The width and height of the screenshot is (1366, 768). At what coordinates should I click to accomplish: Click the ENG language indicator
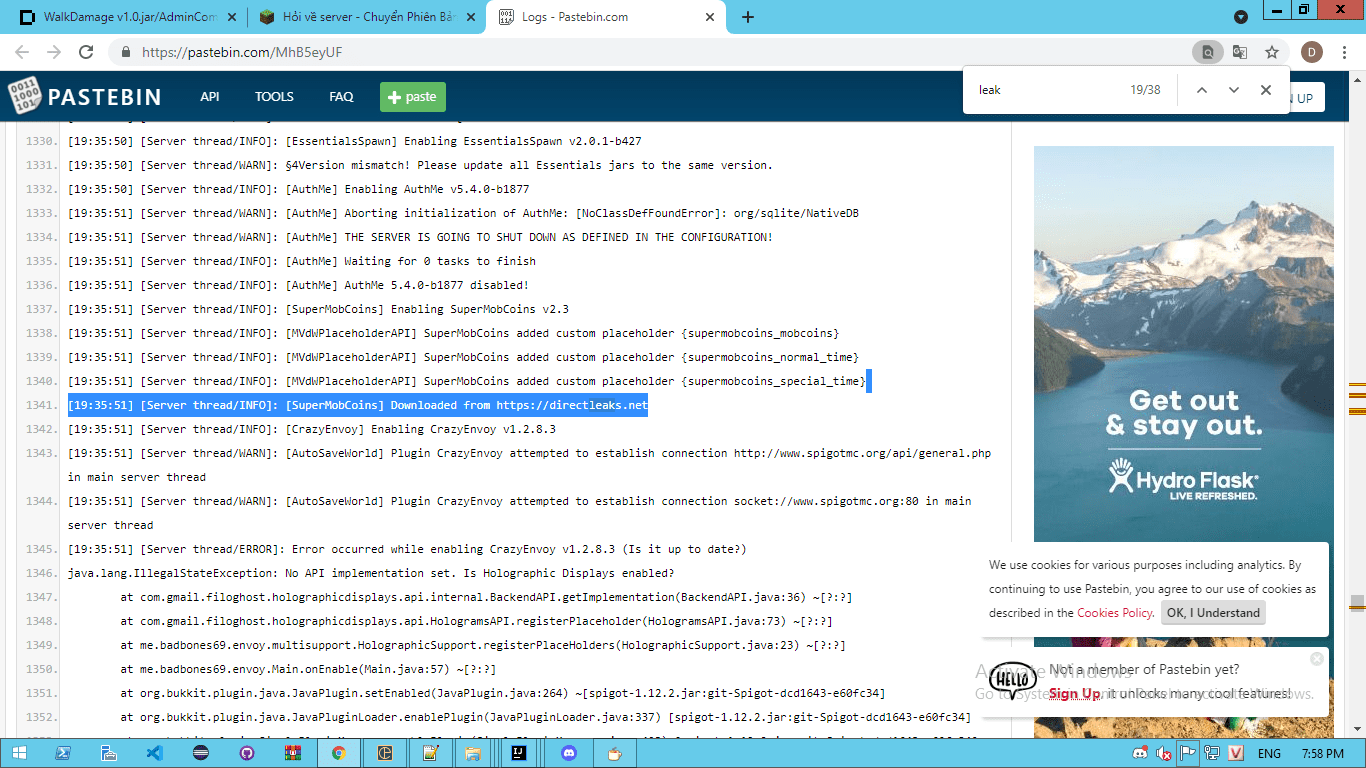[1269, 753]
